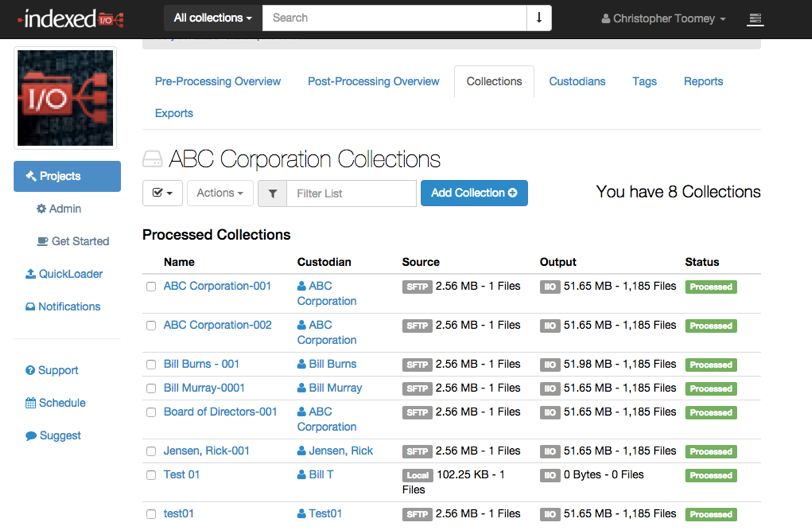
Task: Open the Actions dropdown
Action: click(x=220, y=193)
